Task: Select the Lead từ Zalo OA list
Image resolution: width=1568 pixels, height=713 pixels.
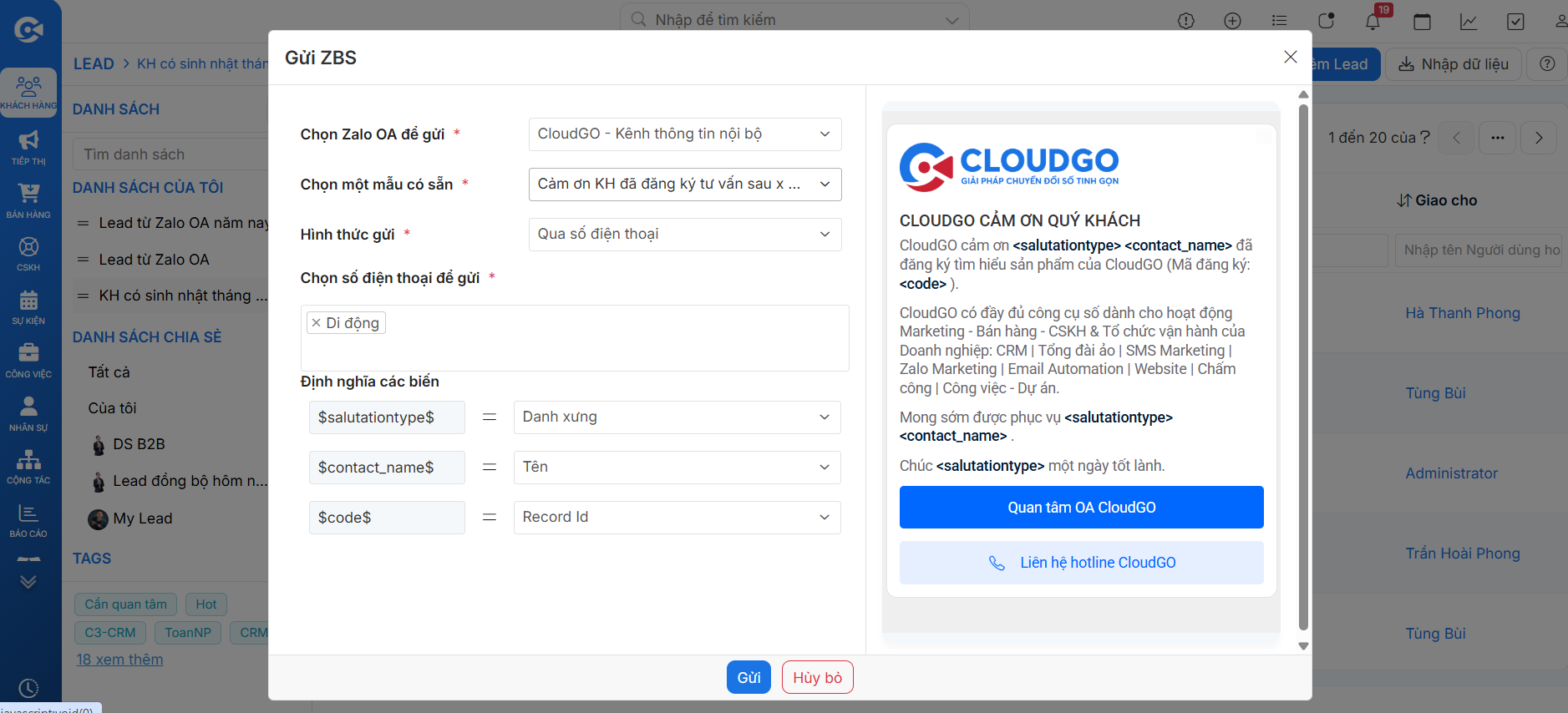Action: coord(155,260)
